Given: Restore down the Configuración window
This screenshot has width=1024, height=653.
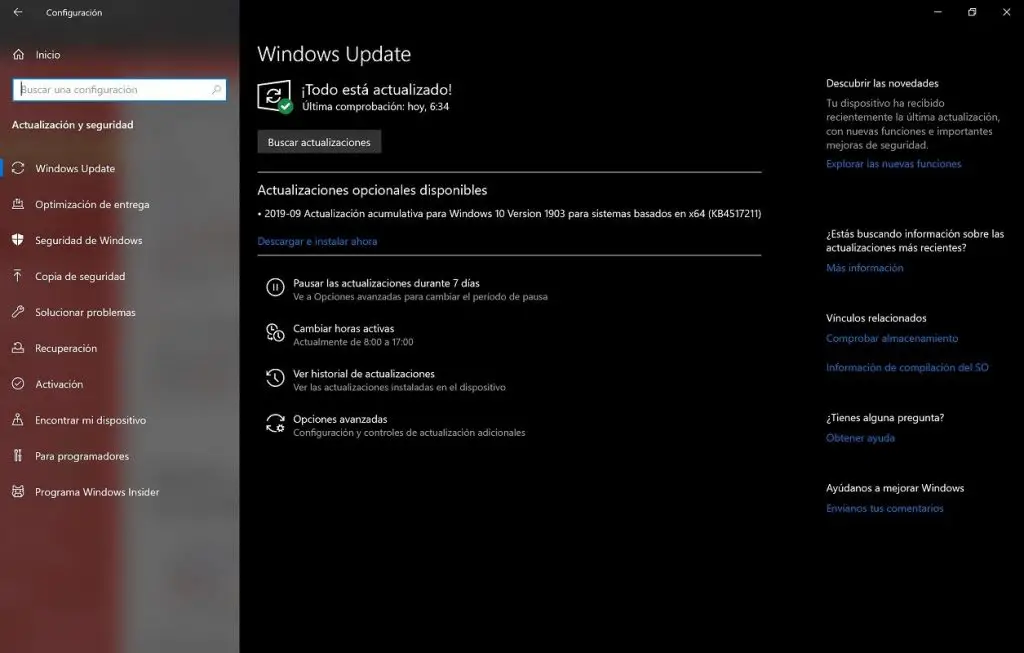Looking at the screenshot, I should [x=972, y=12].
